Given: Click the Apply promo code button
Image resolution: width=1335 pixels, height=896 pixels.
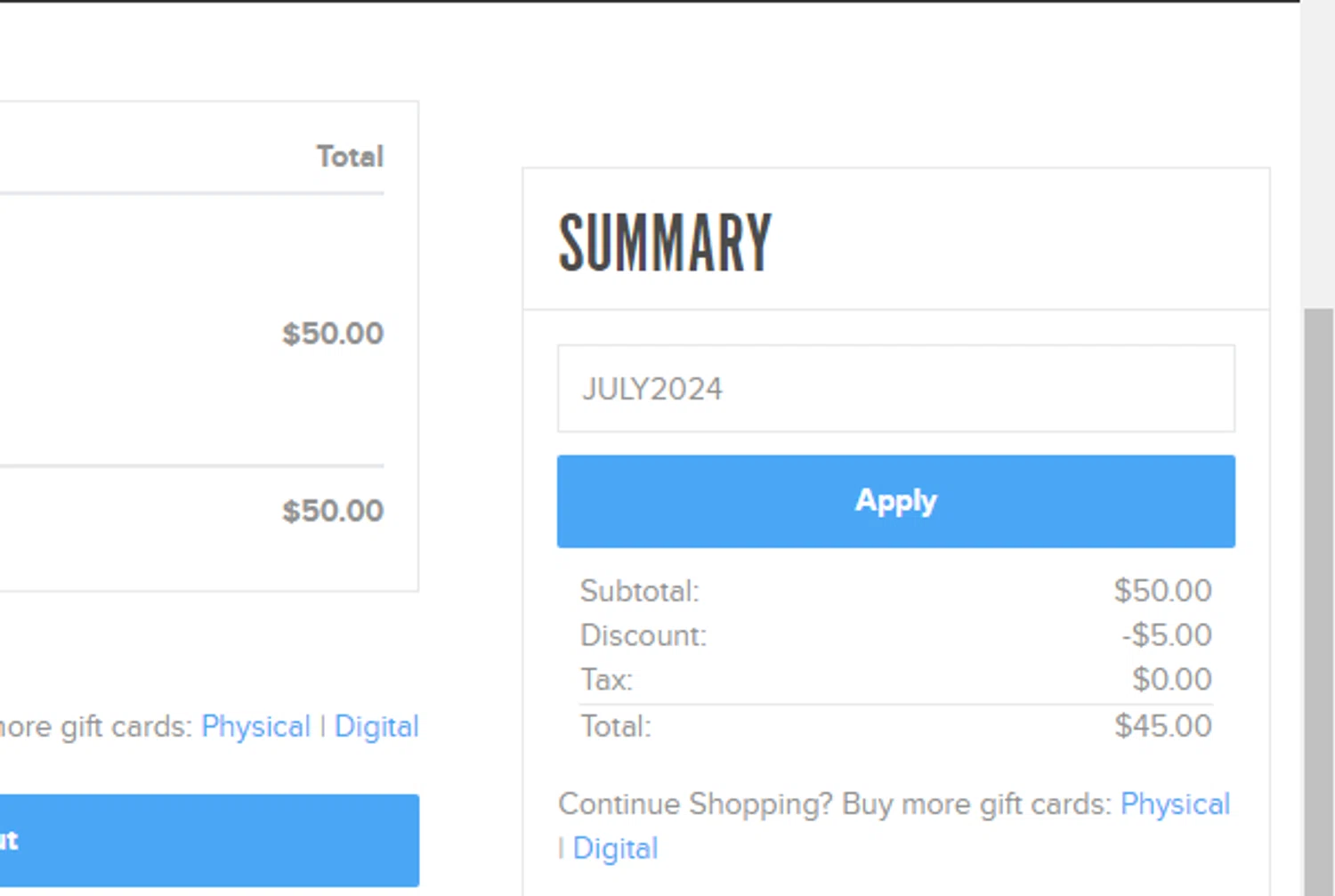Looking at the screenshot, I should [x=895, y=501].
